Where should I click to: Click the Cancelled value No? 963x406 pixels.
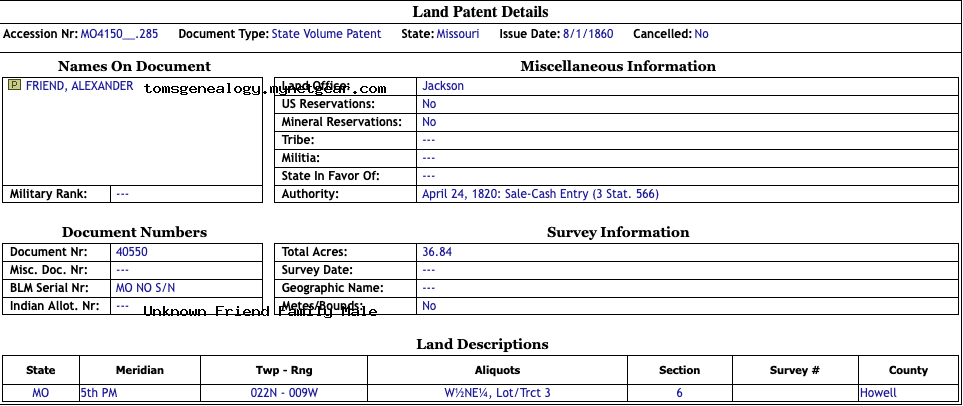[701, 34]
